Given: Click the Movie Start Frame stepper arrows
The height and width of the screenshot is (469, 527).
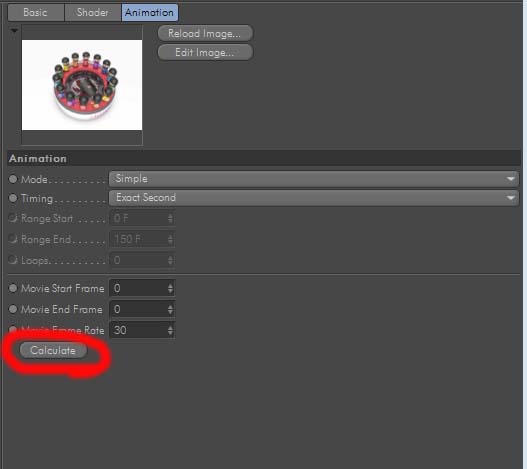Looking at the screenshot, I should tap(170, 288).
